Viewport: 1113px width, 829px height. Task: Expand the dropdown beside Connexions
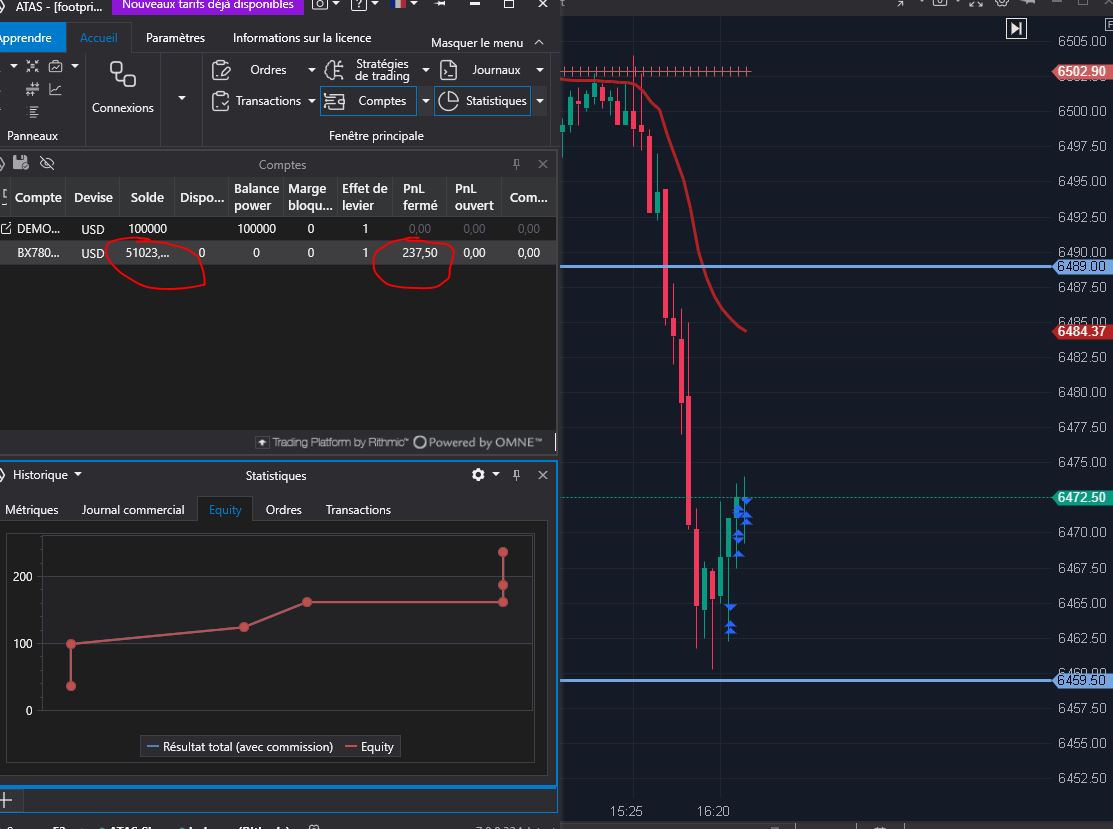point(182,98)
